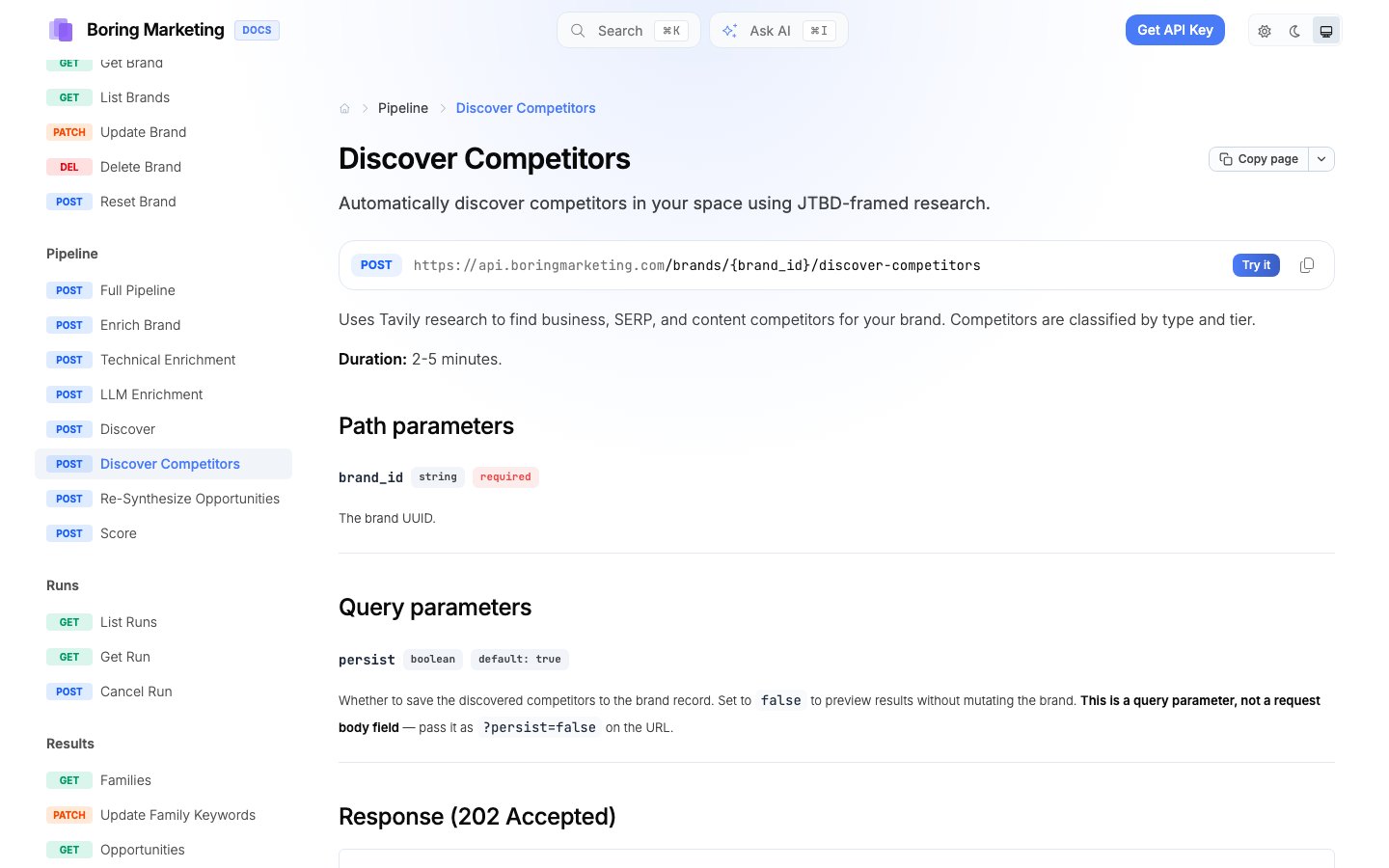Click the Copy page button
1389x868 pixels.
coord(1259,159)
